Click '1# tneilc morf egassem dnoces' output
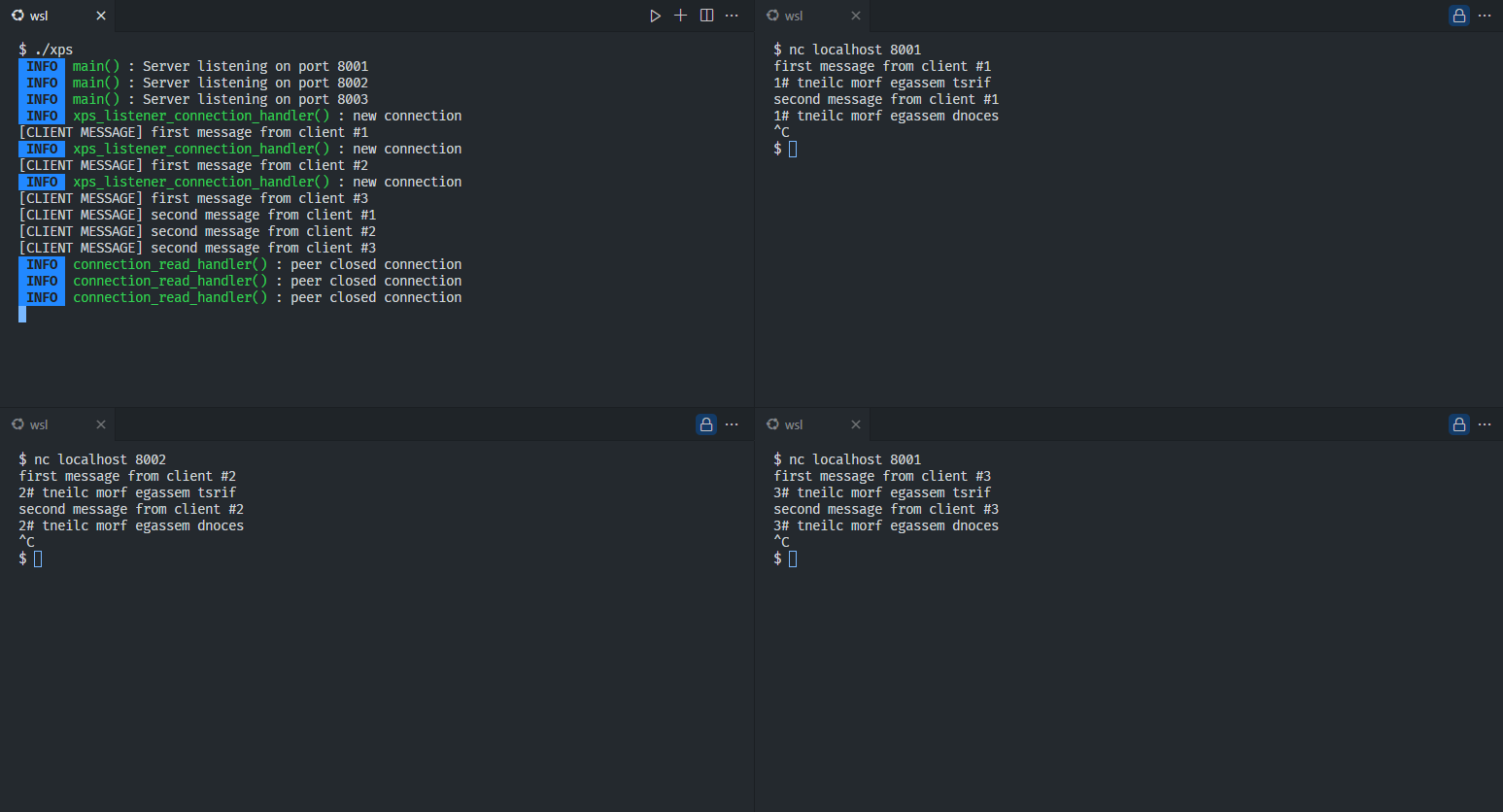Viewport: 1503px width, 812px height. point(886,116)
